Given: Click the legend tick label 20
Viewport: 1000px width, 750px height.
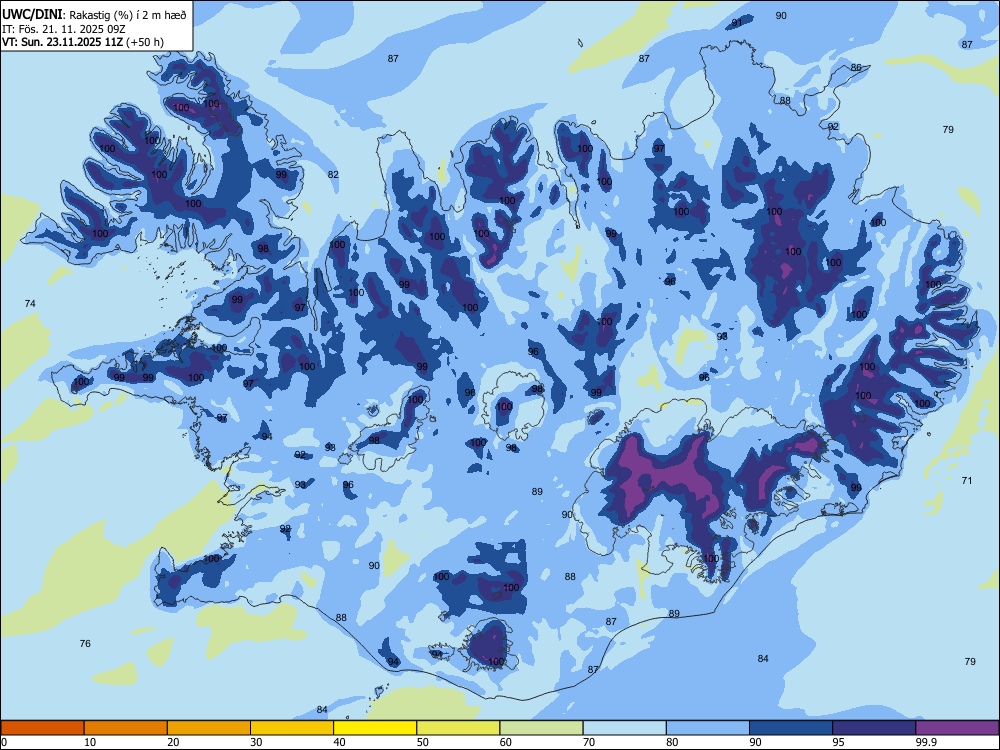Looking at the screenshot, I should [173, 742].
